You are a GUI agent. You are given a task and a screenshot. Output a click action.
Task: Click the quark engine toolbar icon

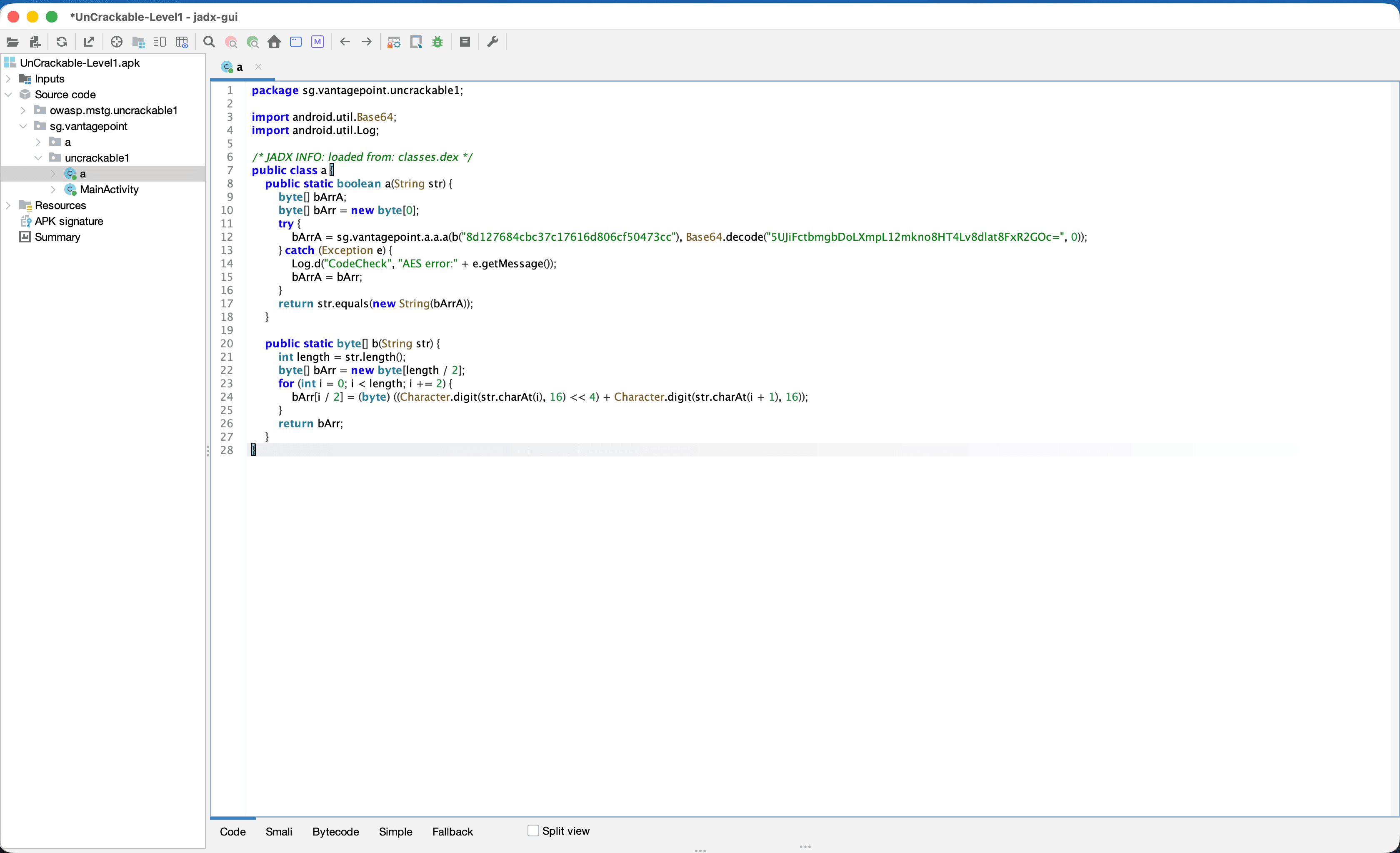click(x=416, y=42)
